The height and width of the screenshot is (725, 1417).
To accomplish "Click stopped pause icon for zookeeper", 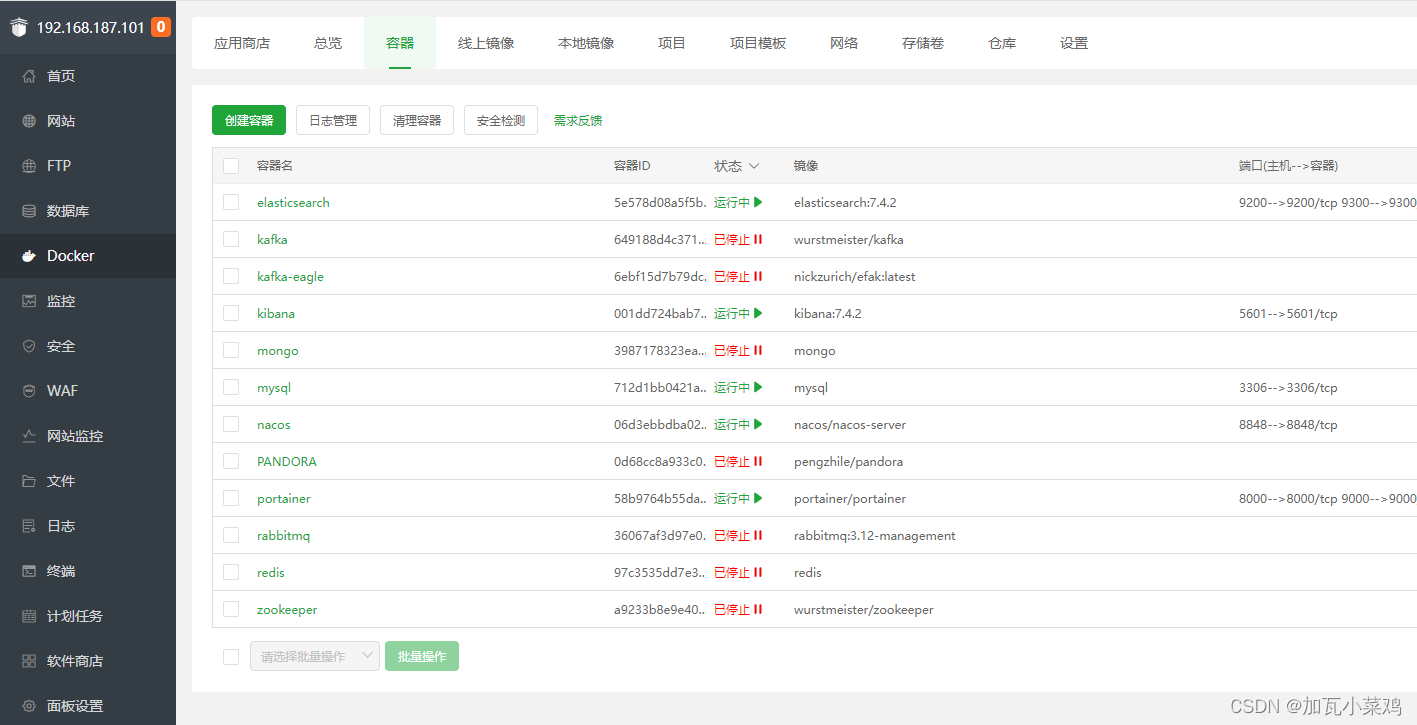I will click(x=758, y=609).
